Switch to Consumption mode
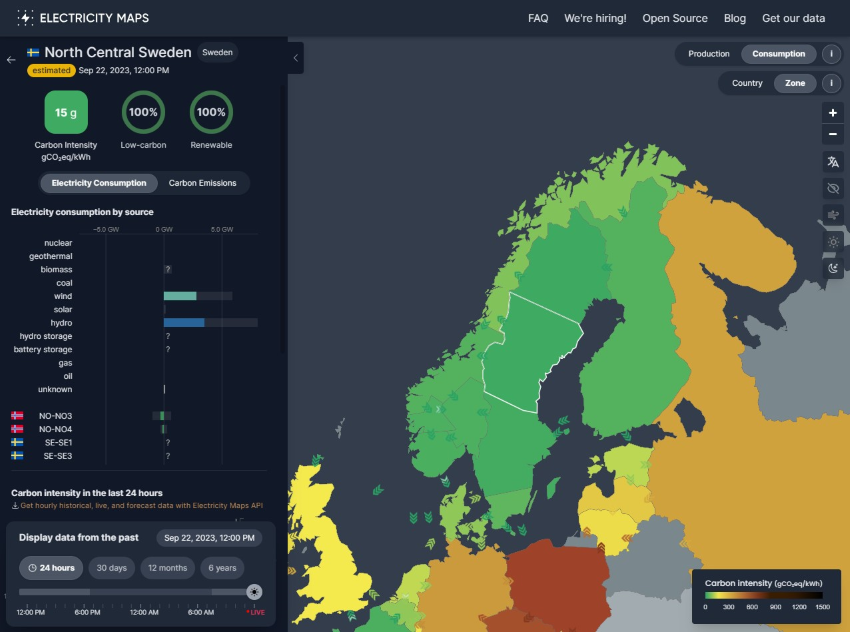Viewport: 850px width, 632px height. click(778, 54)
